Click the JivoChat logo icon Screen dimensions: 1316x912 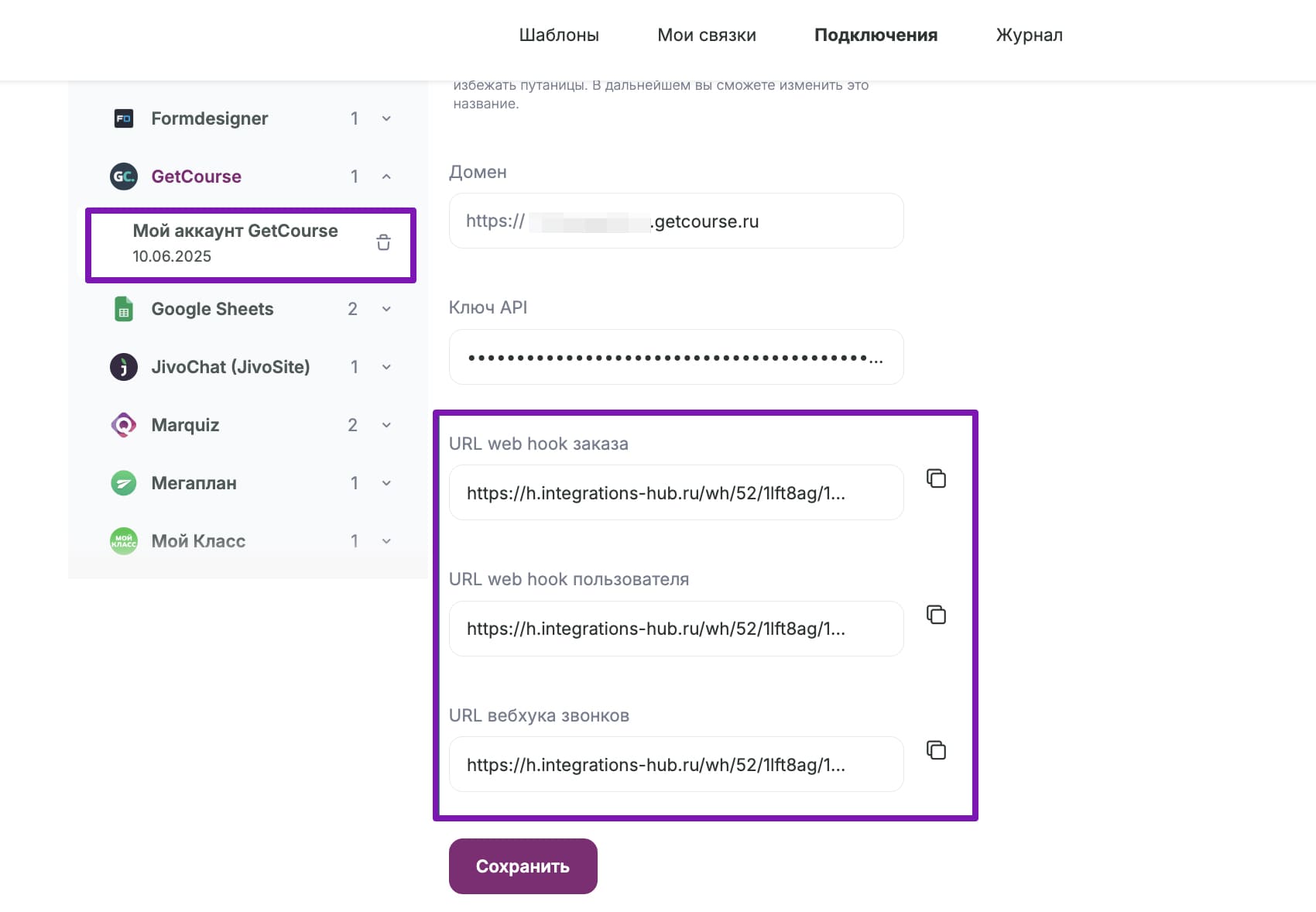(x=124, y=367)
